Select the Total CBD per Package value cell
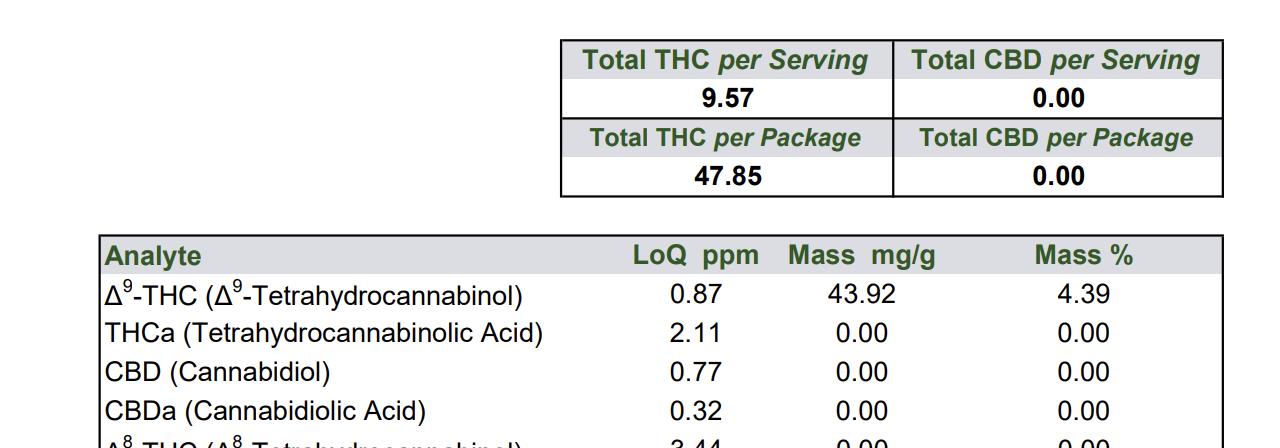This screenshot has width=1280, height=448. pyautogui.click(x=1058, y=177)
